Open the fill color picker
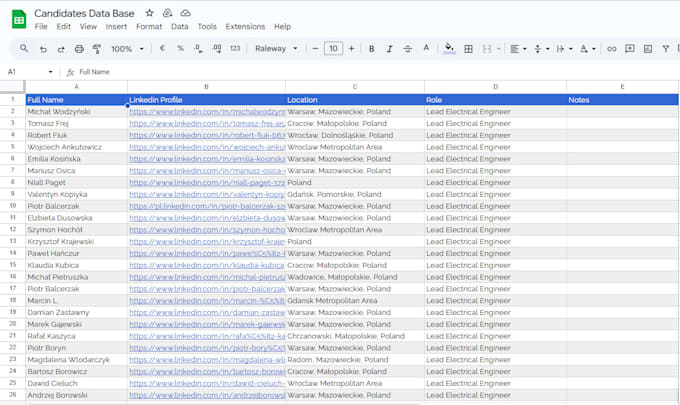This screenshot has height=405, width=680. click(449, 48)
